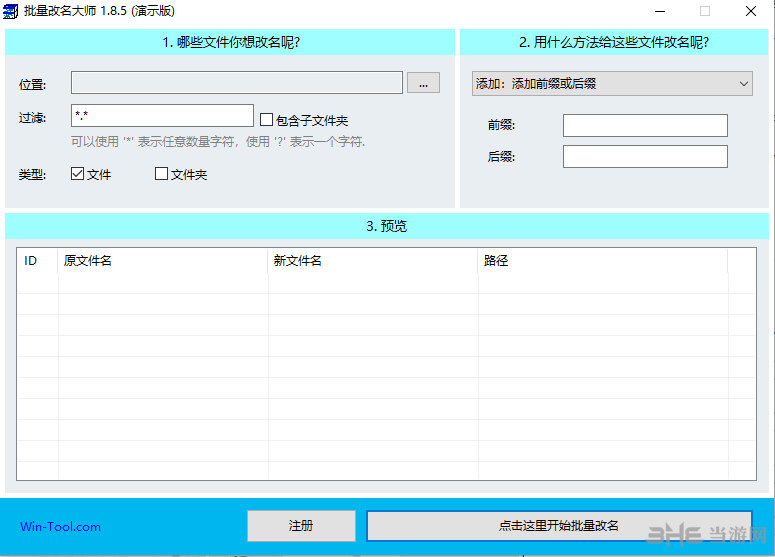Start renaming with 点击这里开始批量改名 button

coord(559,526)
